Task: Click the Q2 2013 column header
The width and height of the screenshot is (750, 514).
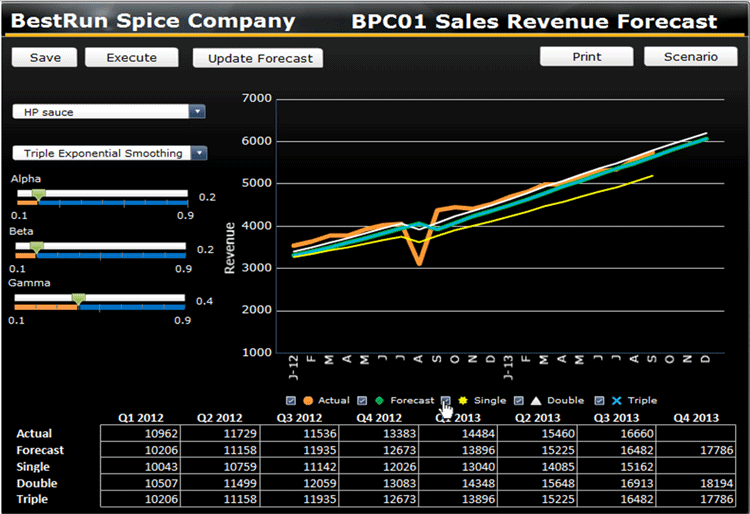Action: (537, 418)
